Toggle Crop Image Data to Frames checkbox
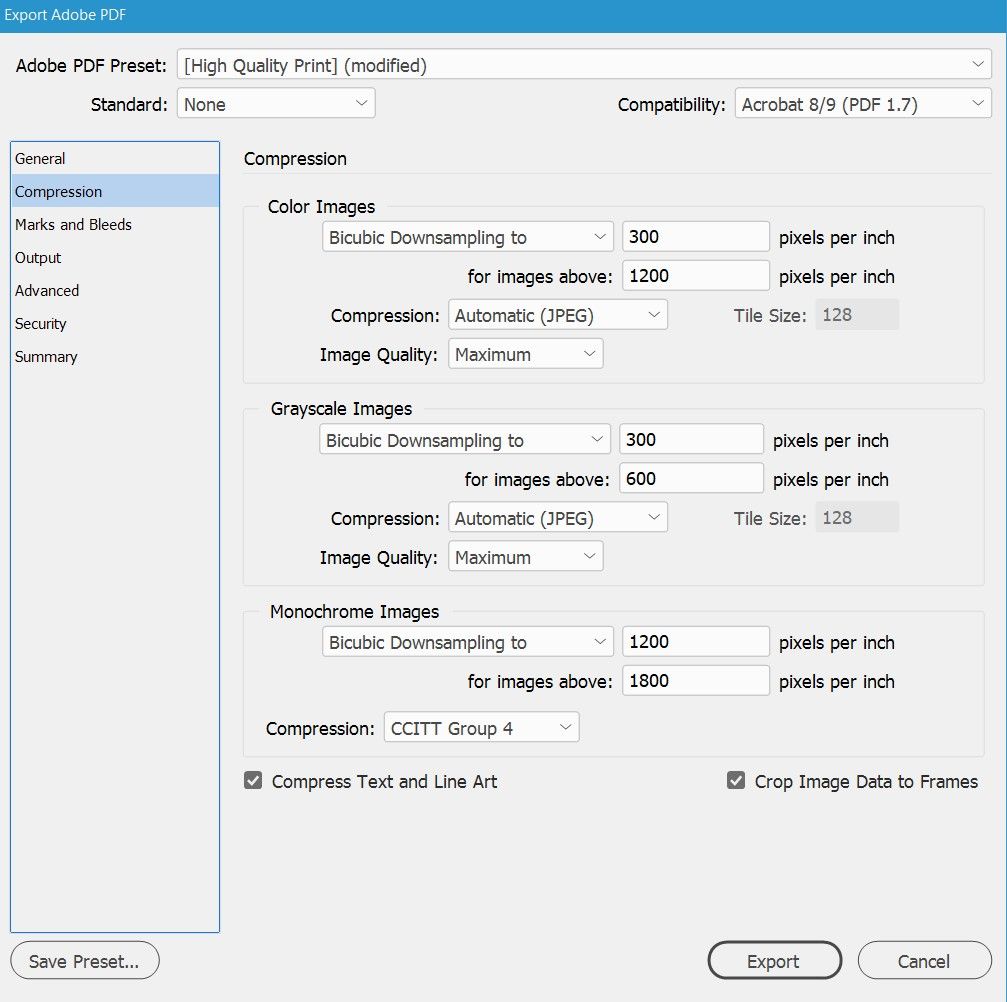The height and width of the screenshot is (1002, 1007). point(736,780)
